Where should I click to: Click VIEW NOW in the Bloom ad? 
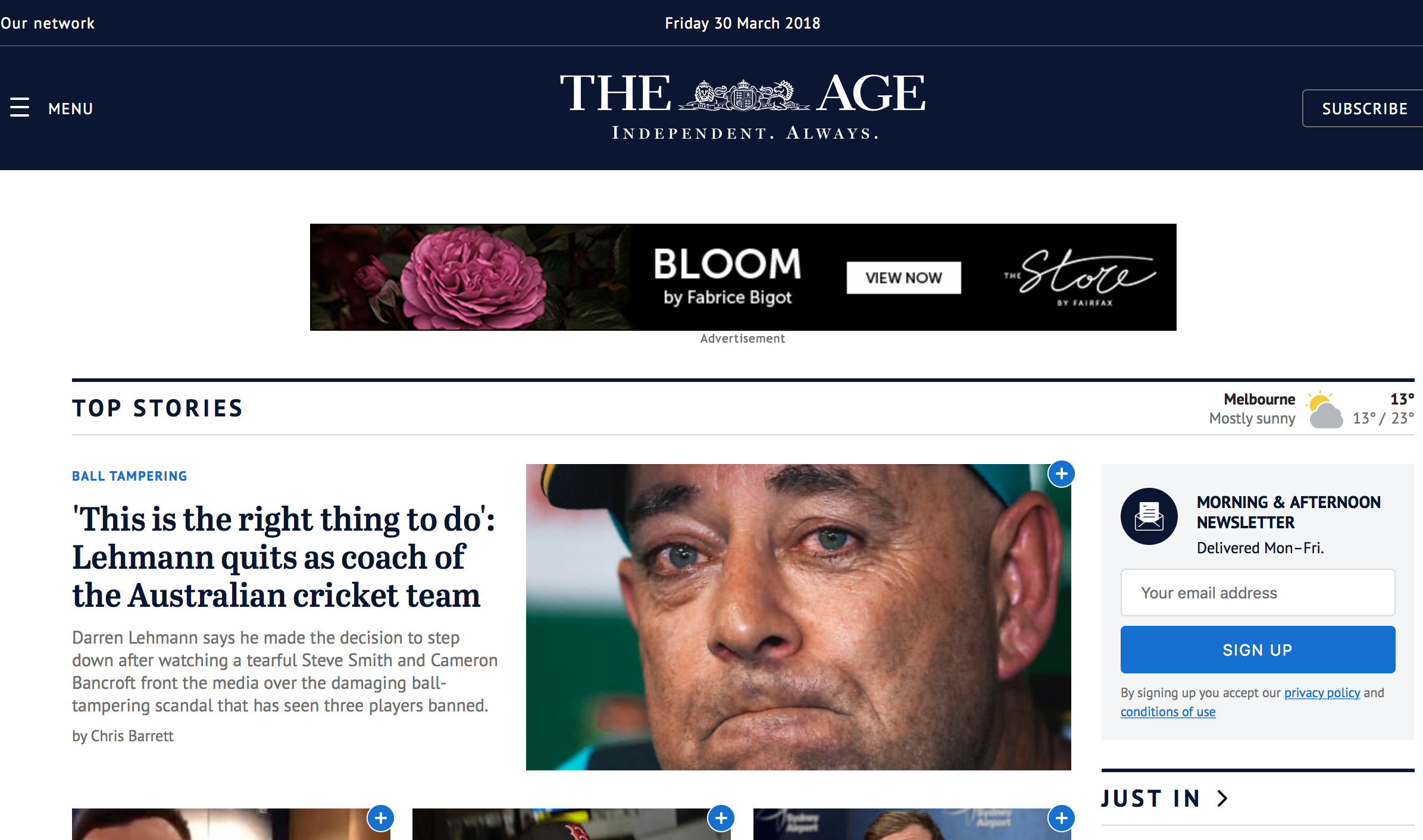903,278
